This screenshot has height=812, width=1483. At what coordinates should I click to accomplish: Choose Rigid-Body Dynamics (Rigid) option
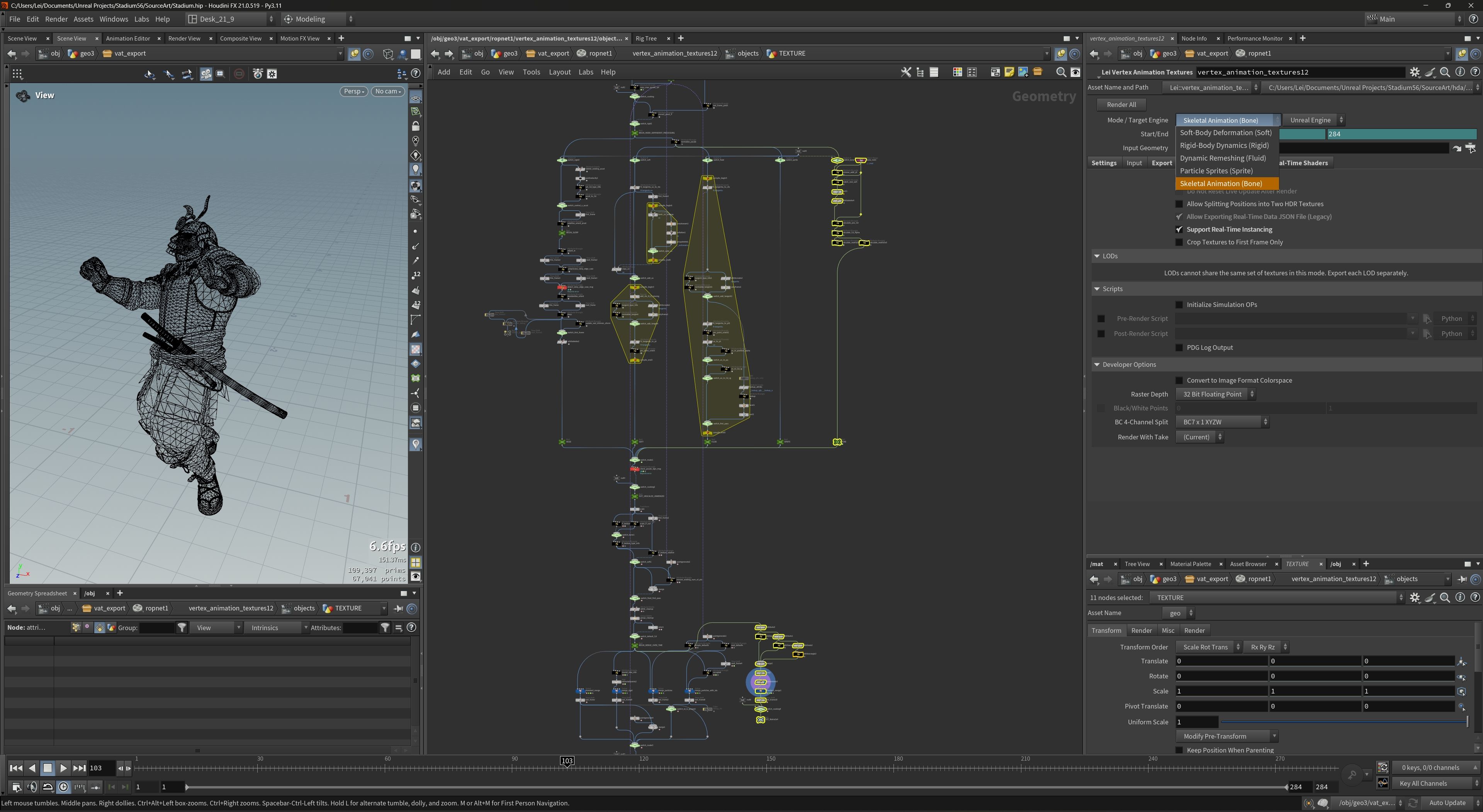(1227, 146)
